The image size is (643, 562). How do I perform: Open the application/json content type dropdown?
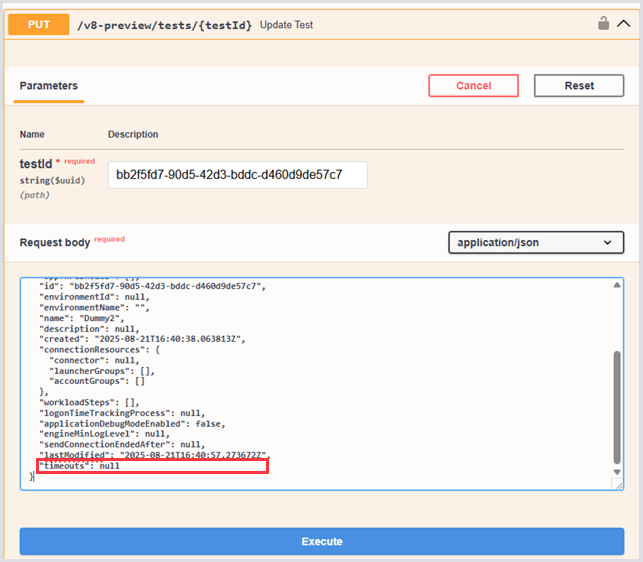(x=535, y=243)
